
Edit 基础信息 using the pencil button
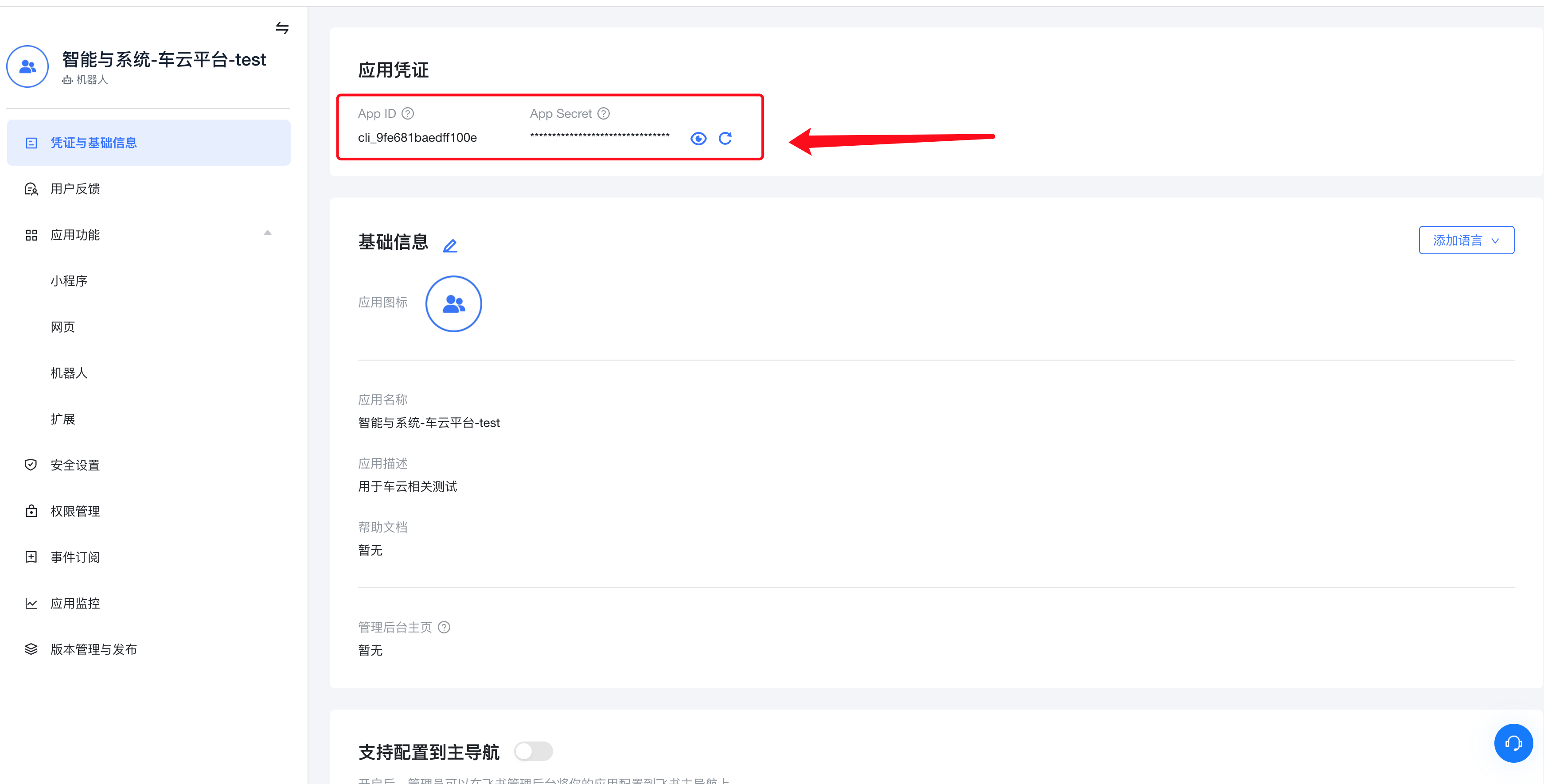click(x=450, y=245)
